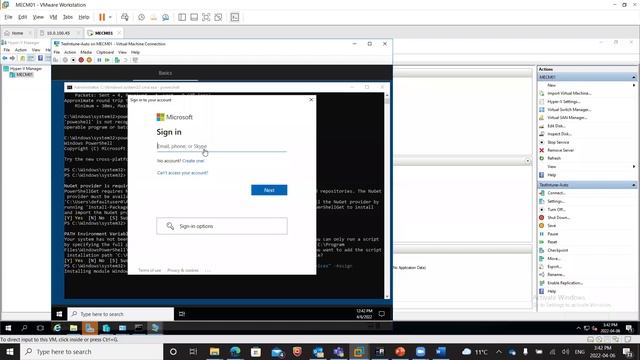Click the green Reset icon in VM Connection toolbar
Viewport: 640px width, 360px height.
coord(107,60)
